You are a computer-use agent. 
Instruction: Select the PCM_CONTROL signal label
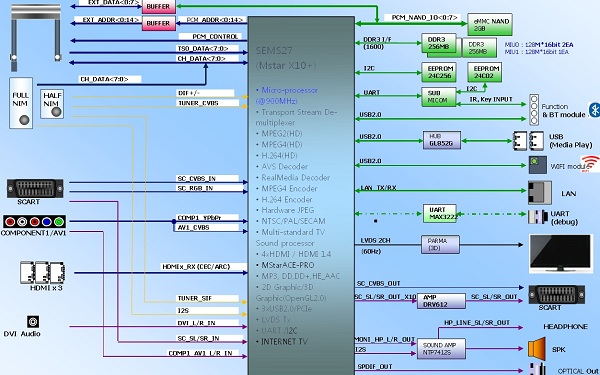(215, 37)
